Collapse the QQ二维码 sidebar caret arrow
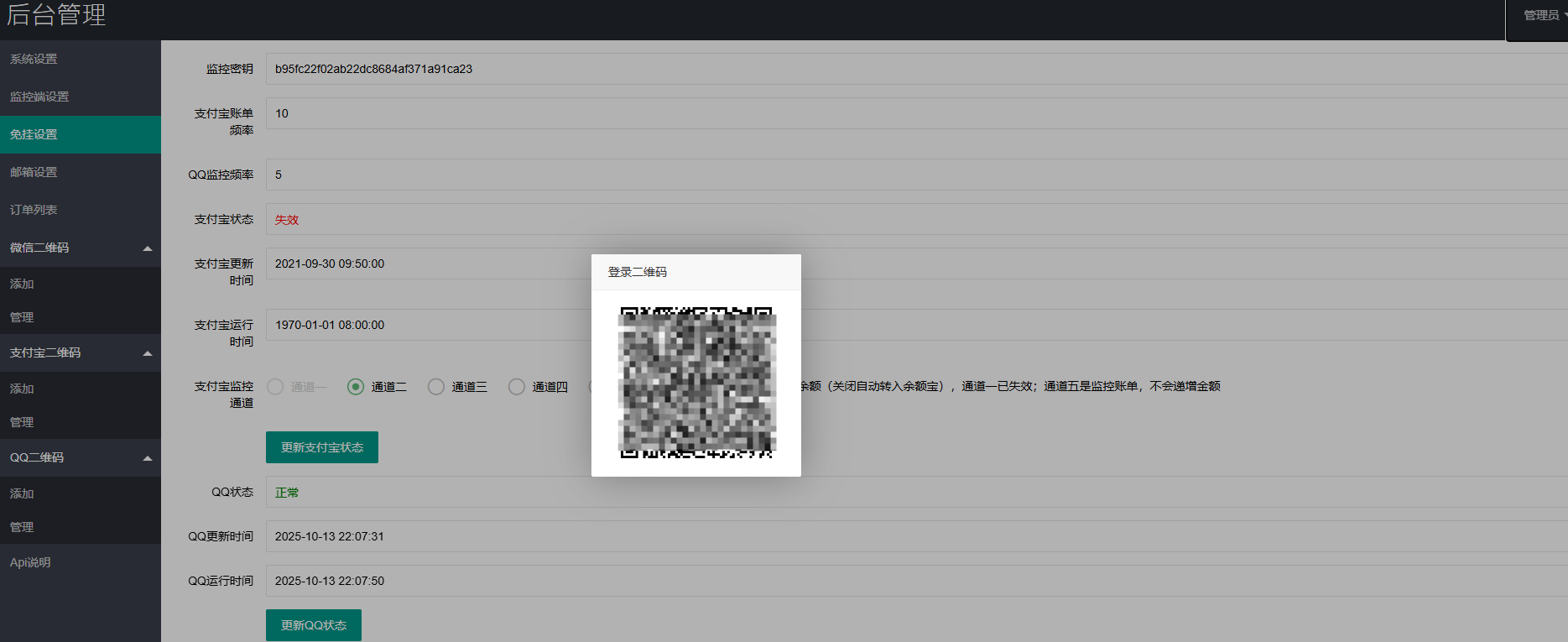 [148, 458]
